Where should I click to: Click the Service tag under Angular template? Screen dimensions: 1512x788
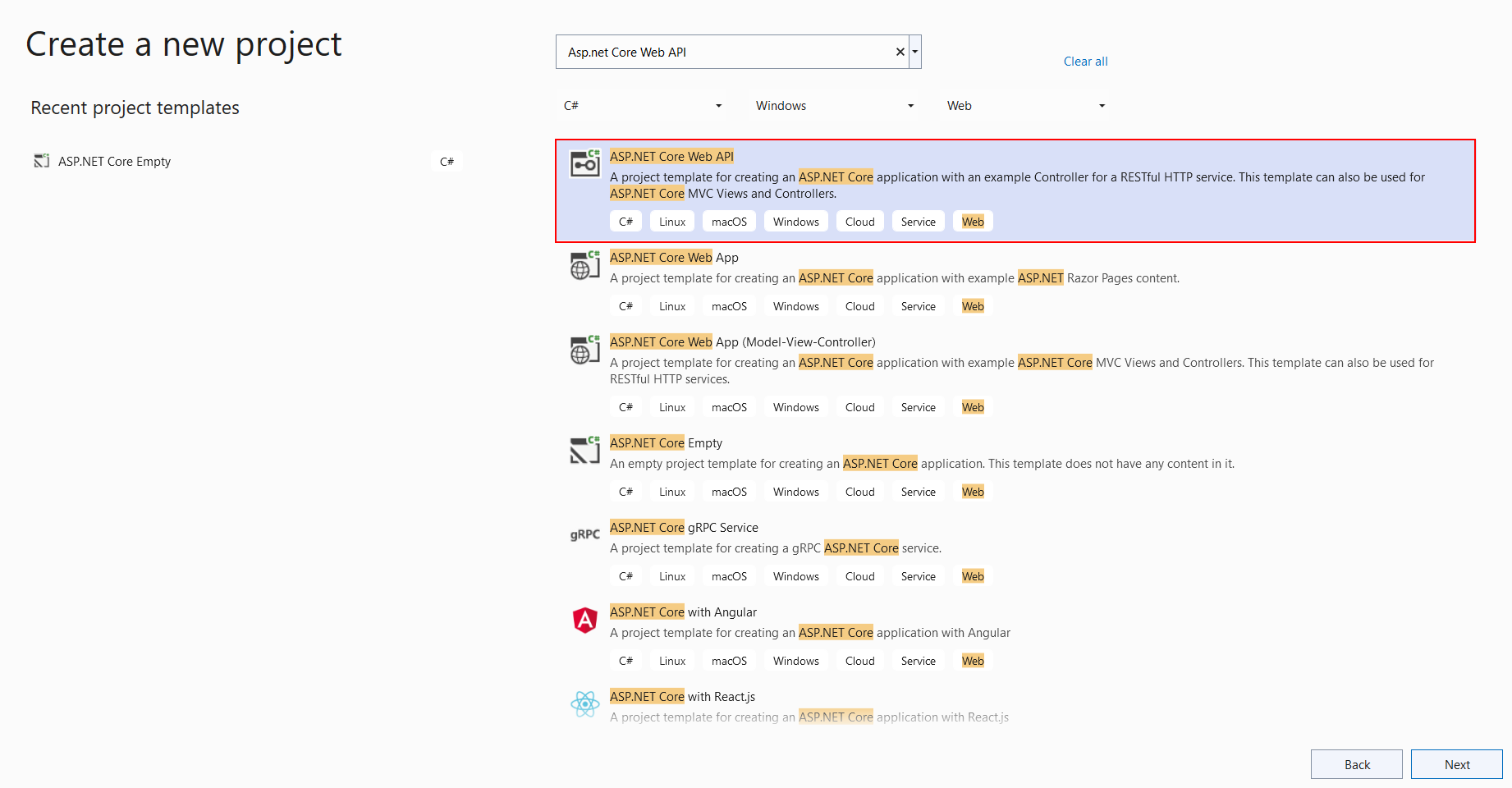click(x=918, y=661)
